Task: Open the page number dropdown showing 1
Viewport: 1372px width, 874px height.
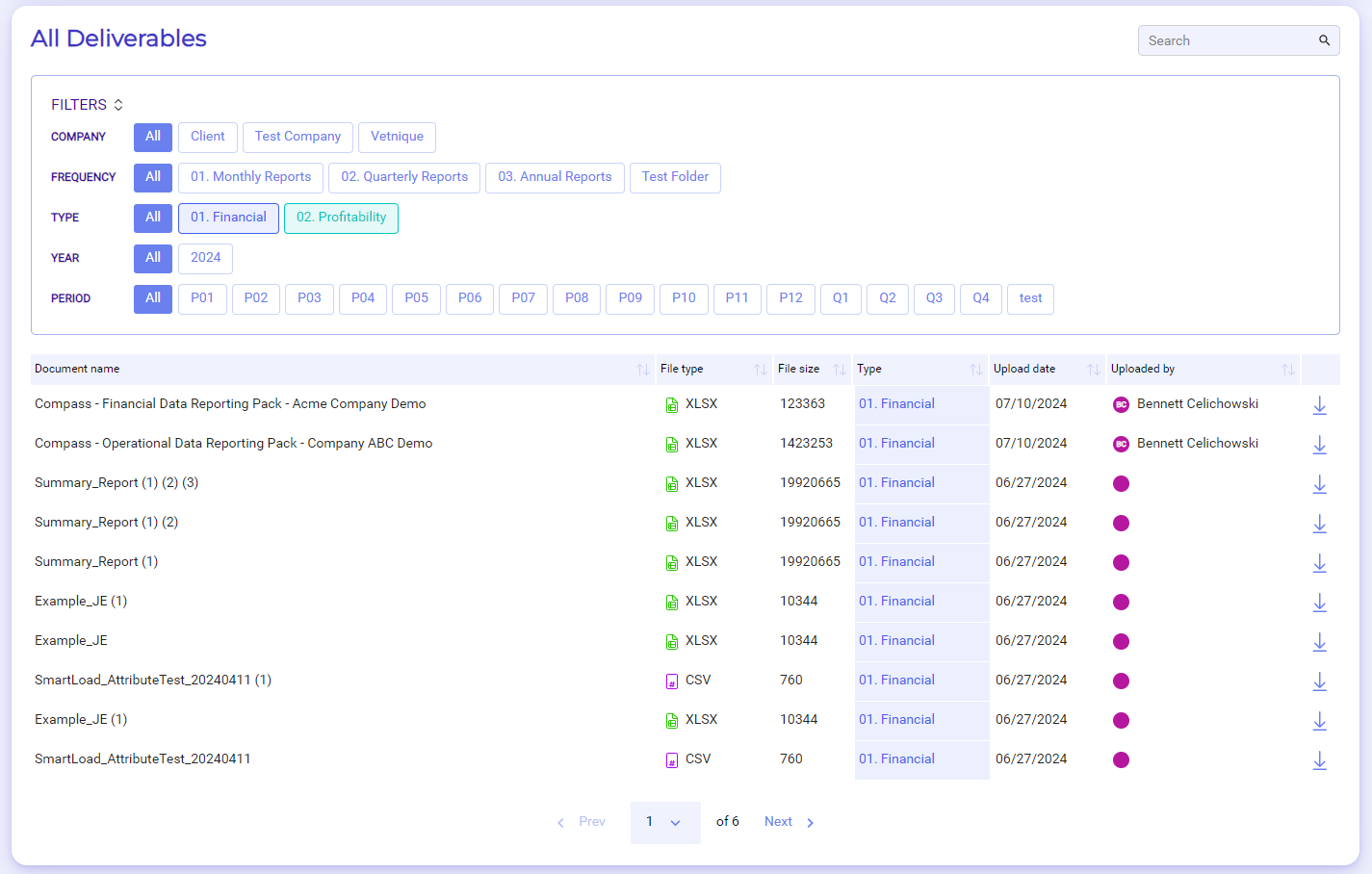Action: 665,822
